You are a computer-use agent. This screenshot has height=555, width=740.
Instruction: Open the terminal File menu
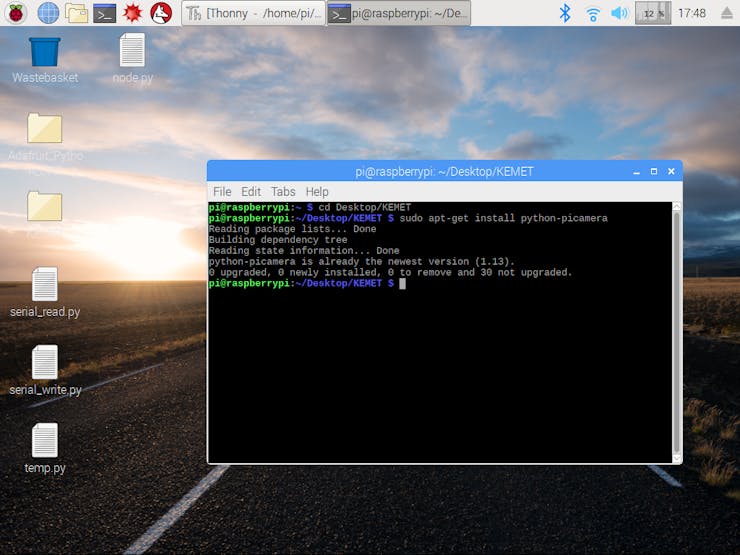(x=222, y=192)
